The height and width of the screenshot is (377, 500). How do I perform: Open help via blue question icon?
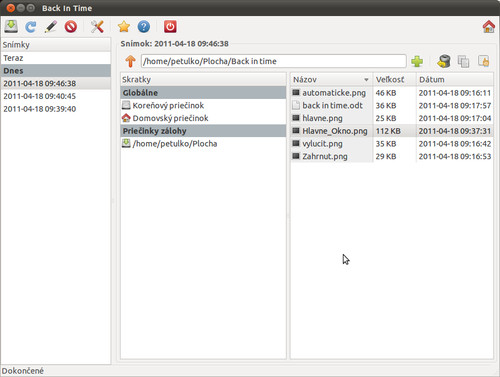(x=144, y=27)
